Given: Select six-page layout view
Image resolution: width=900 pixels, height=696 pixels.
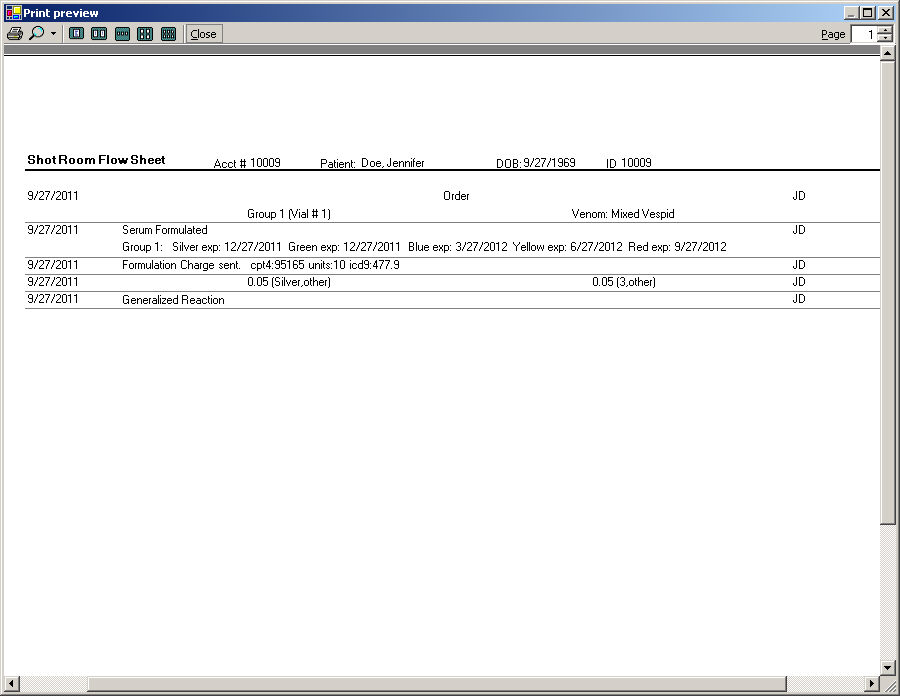Looking at the screenshot, I should (x=168, y=34).
